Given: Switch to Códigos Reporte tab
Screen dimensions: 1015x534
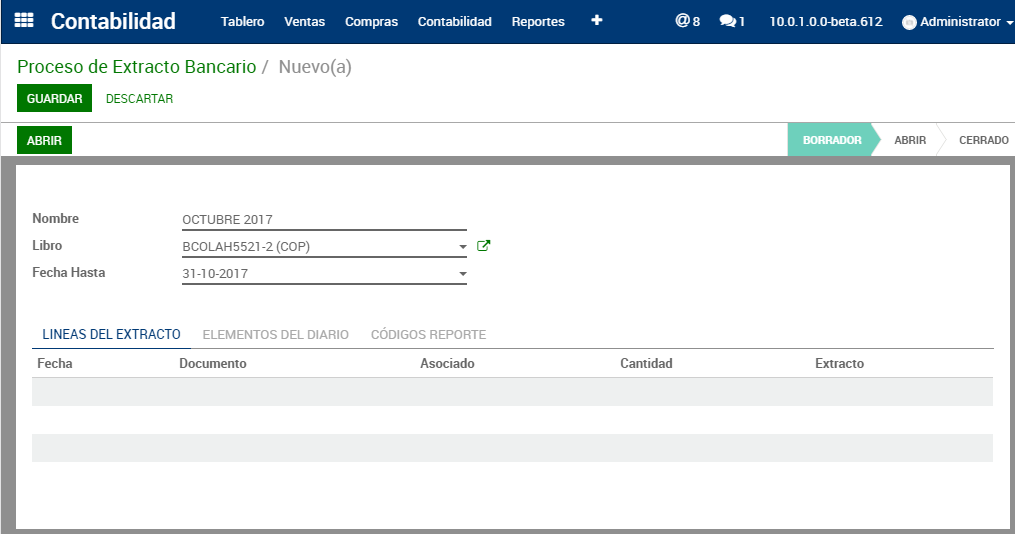Looking at the screenshot, I should tap(428, 335).
